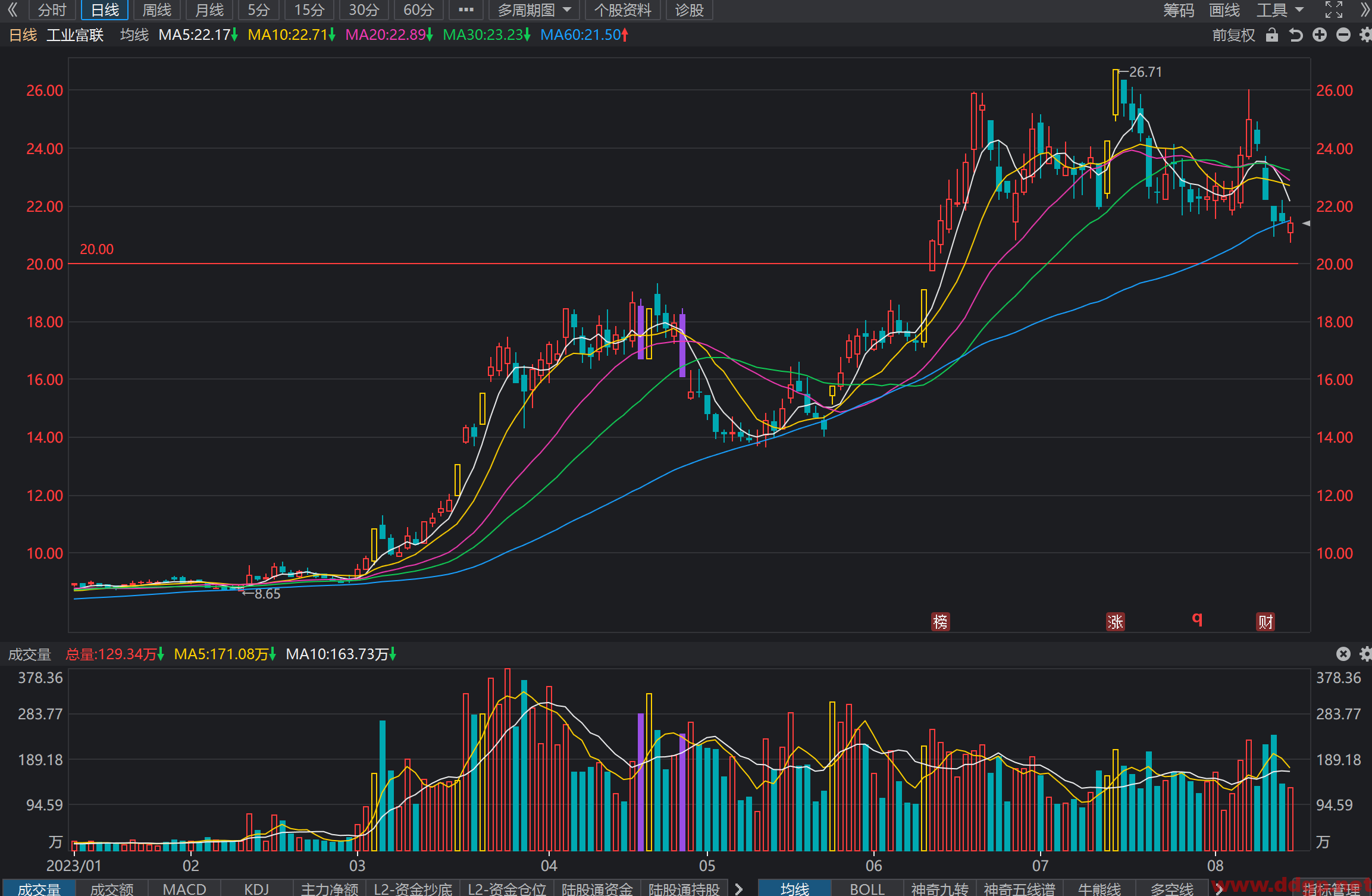Enter fullscreen mode with the expand arrows icon

1334,10
